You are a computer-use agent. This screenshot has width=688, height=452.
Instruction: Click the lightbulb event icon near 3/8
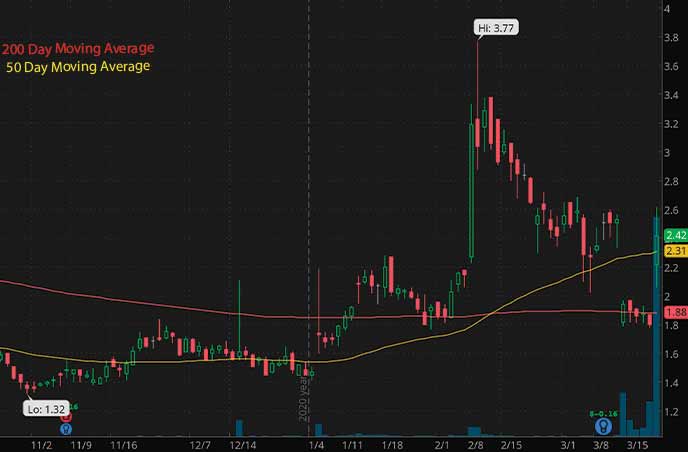pyautogui.click(x=603, y=426)
